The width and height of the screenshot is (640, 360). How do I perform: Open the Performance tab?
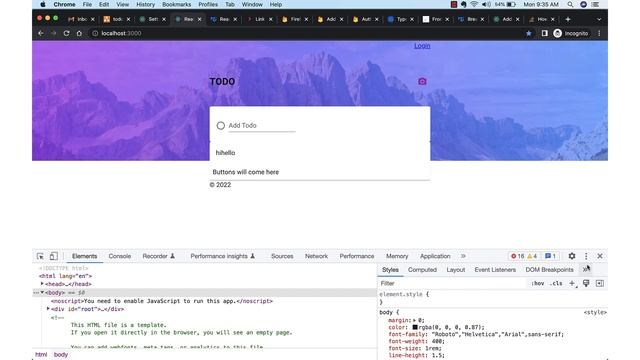pyautogui.click(x=357, y=256)
